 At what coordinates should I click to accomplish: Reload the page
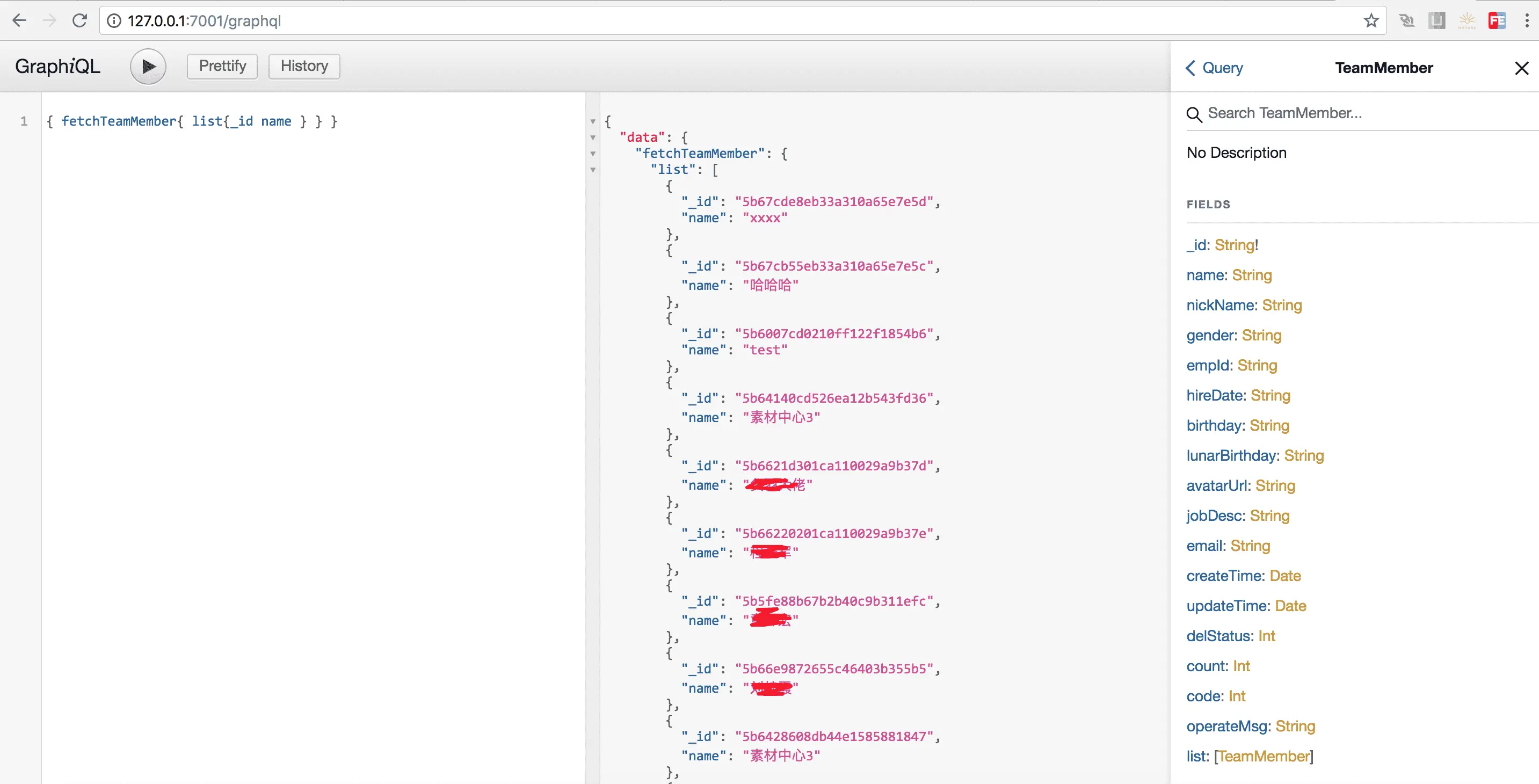[79, 21]
